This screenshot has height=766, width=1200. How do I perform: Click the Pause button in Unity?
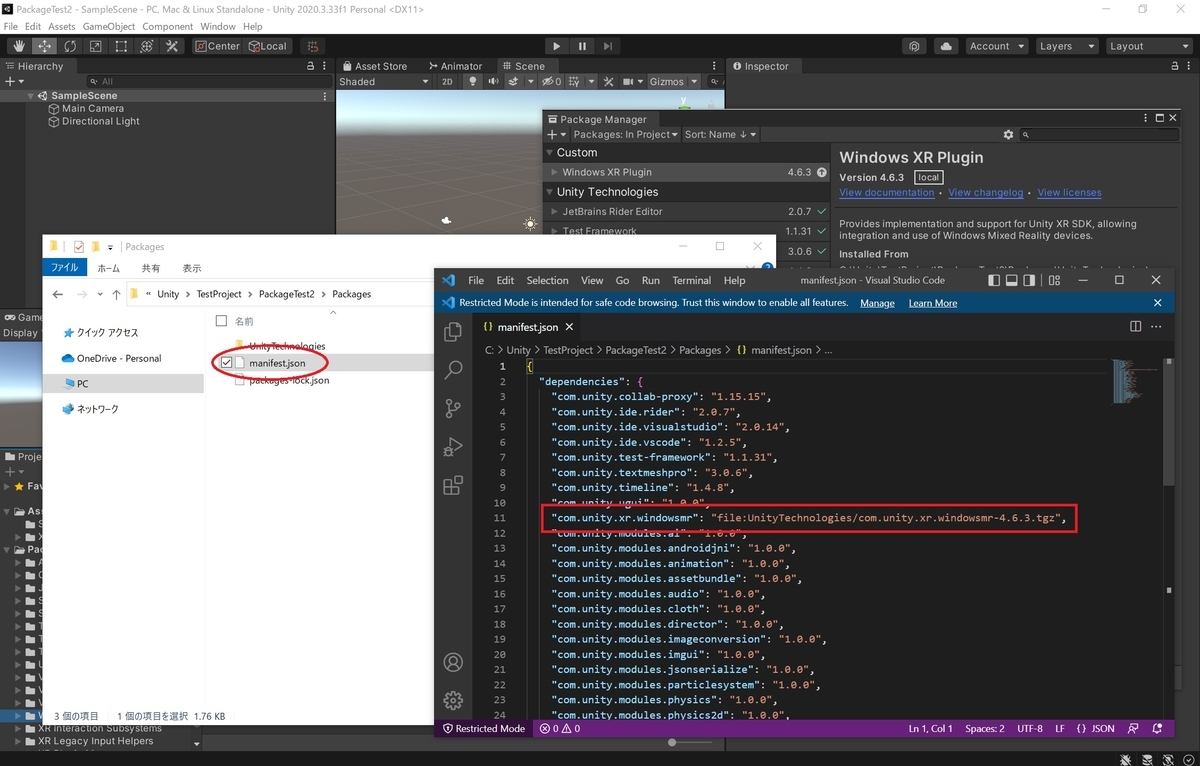pyautogui.click(x=582, y=46)
